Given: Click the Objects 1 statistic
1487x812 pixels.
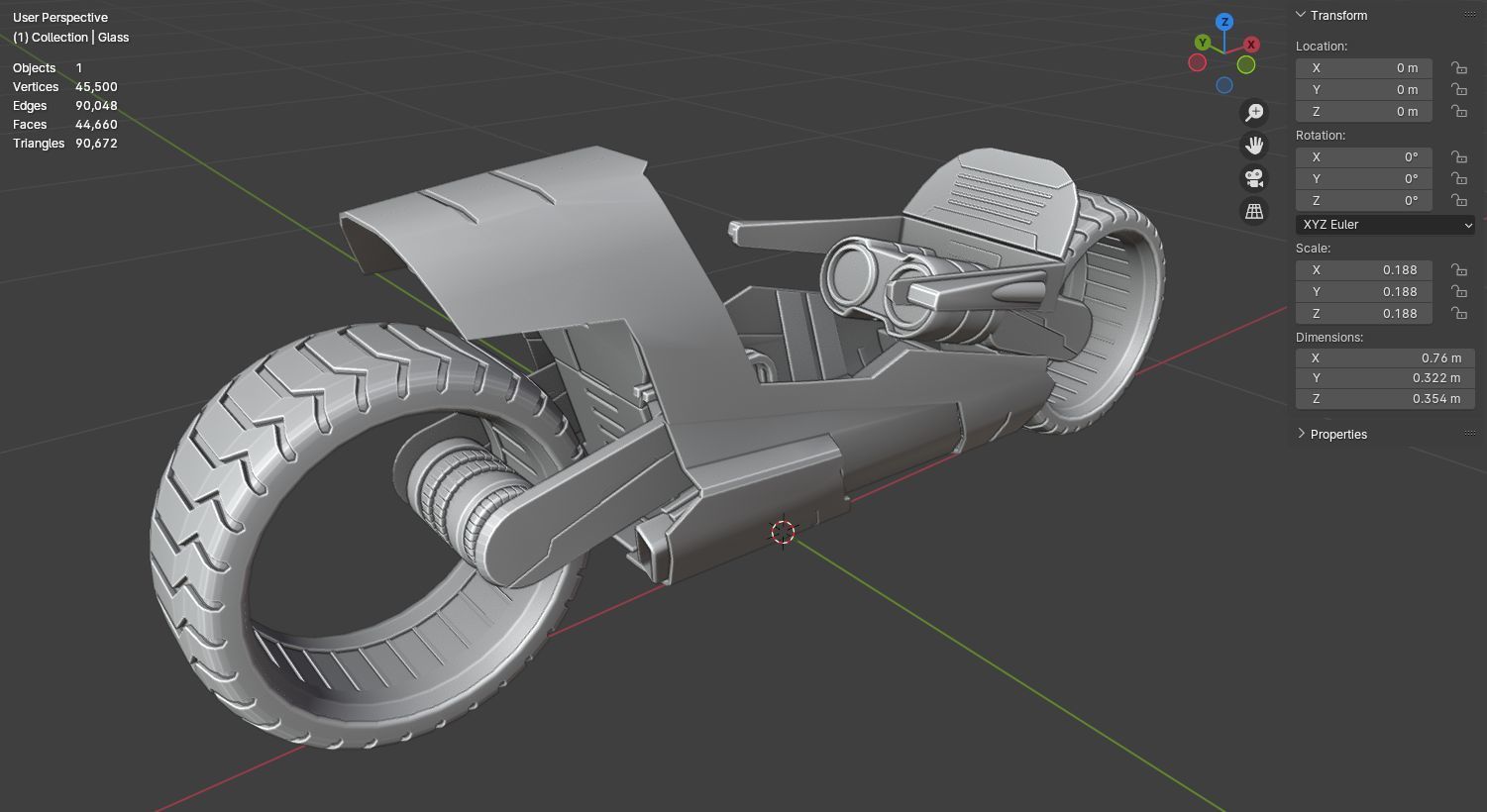Looking at the screenshot, I should click(x=48, y=68).
